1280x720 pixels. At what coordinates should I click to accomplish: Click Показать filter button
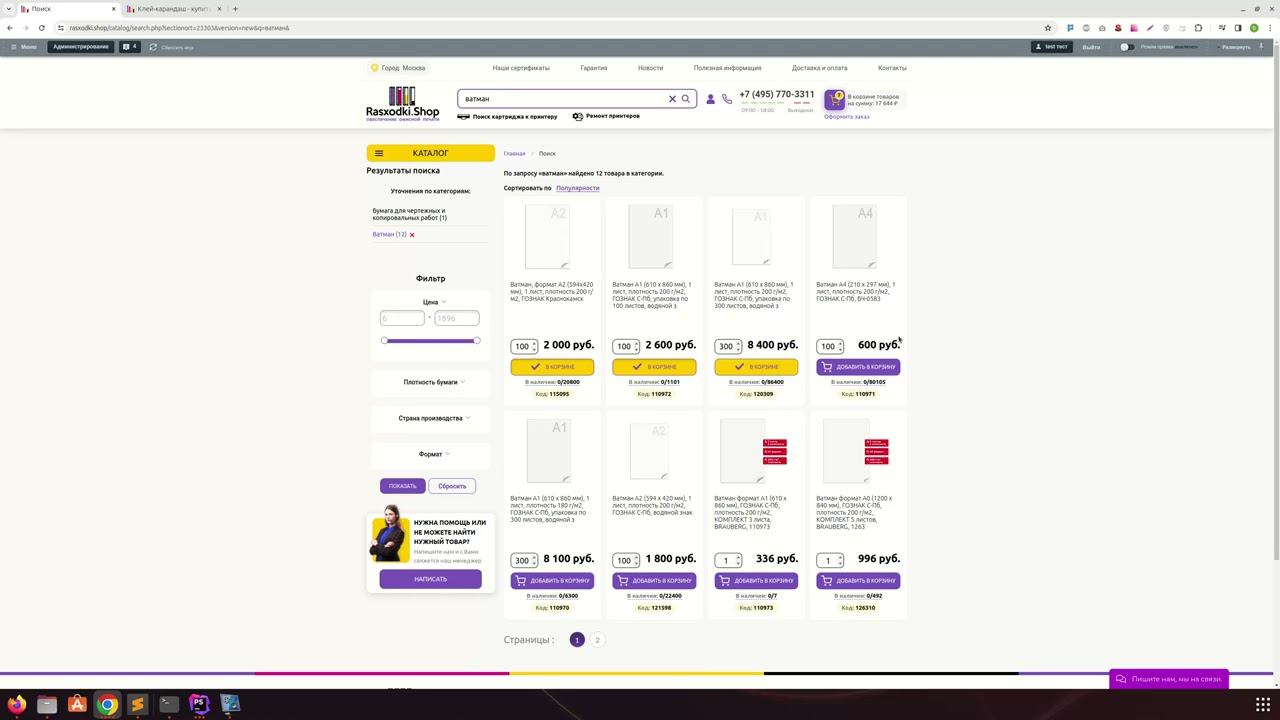point(402,486)
